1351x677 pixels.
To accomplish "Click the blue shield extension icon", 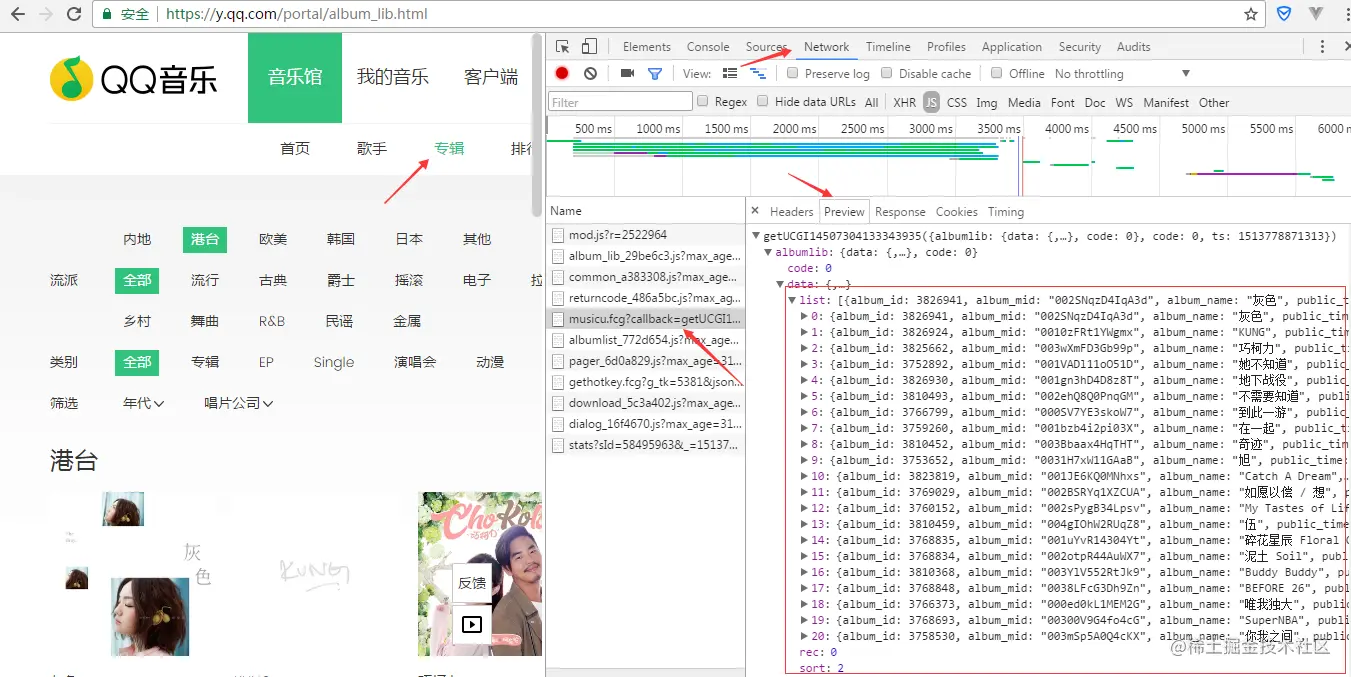I will (1284, 14).
